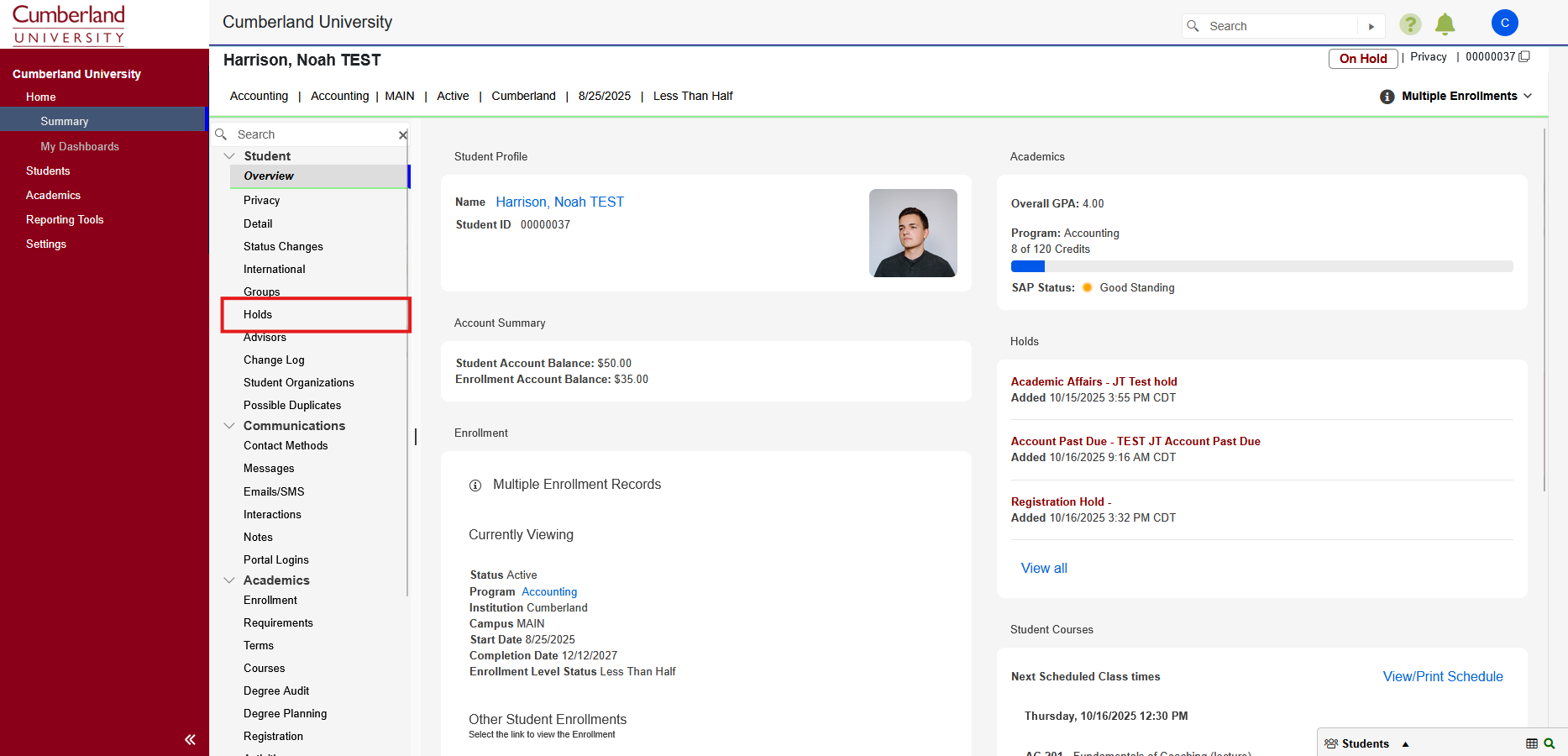Clear the sidebar search with the X
The width and height of the screenshot is (1568, 756).
tap(403, 134)
